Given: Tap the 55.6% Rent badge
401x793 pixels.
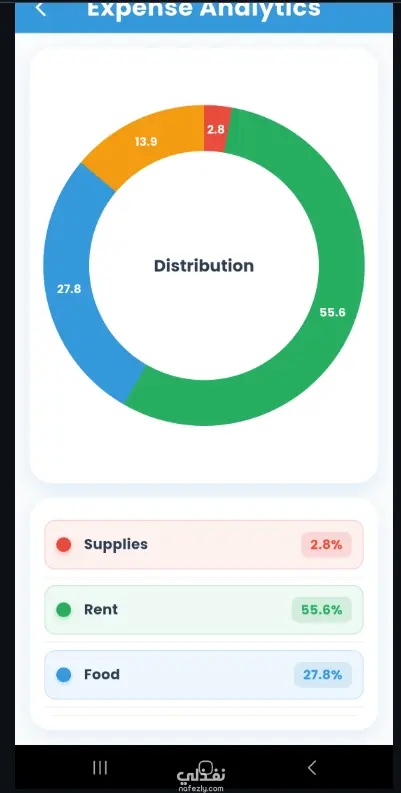Looking at the screenshot, I should tap(322, 609).
